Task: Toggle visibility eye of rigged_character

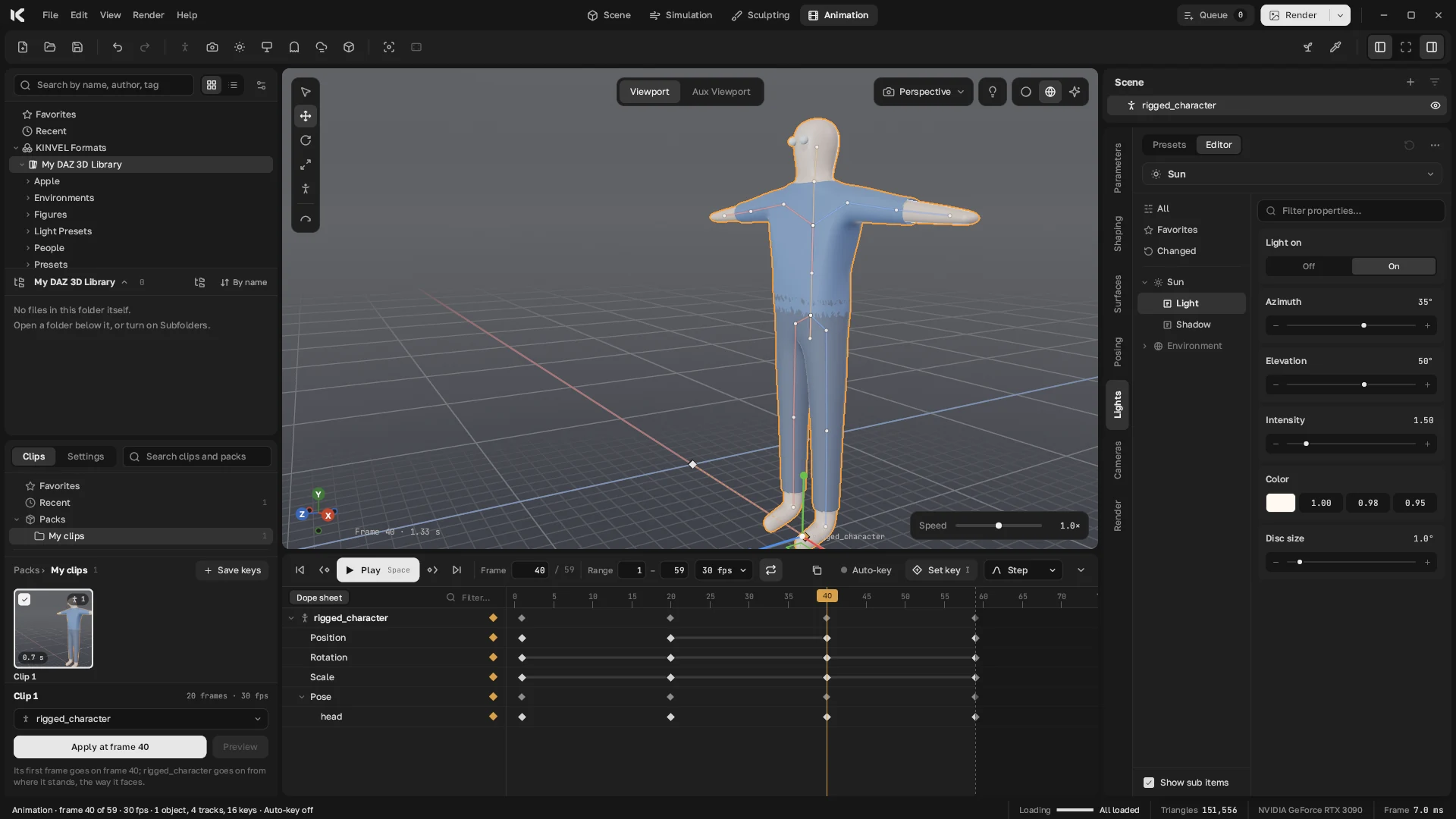Action: pyautogui.click(x=1436, y=105)
